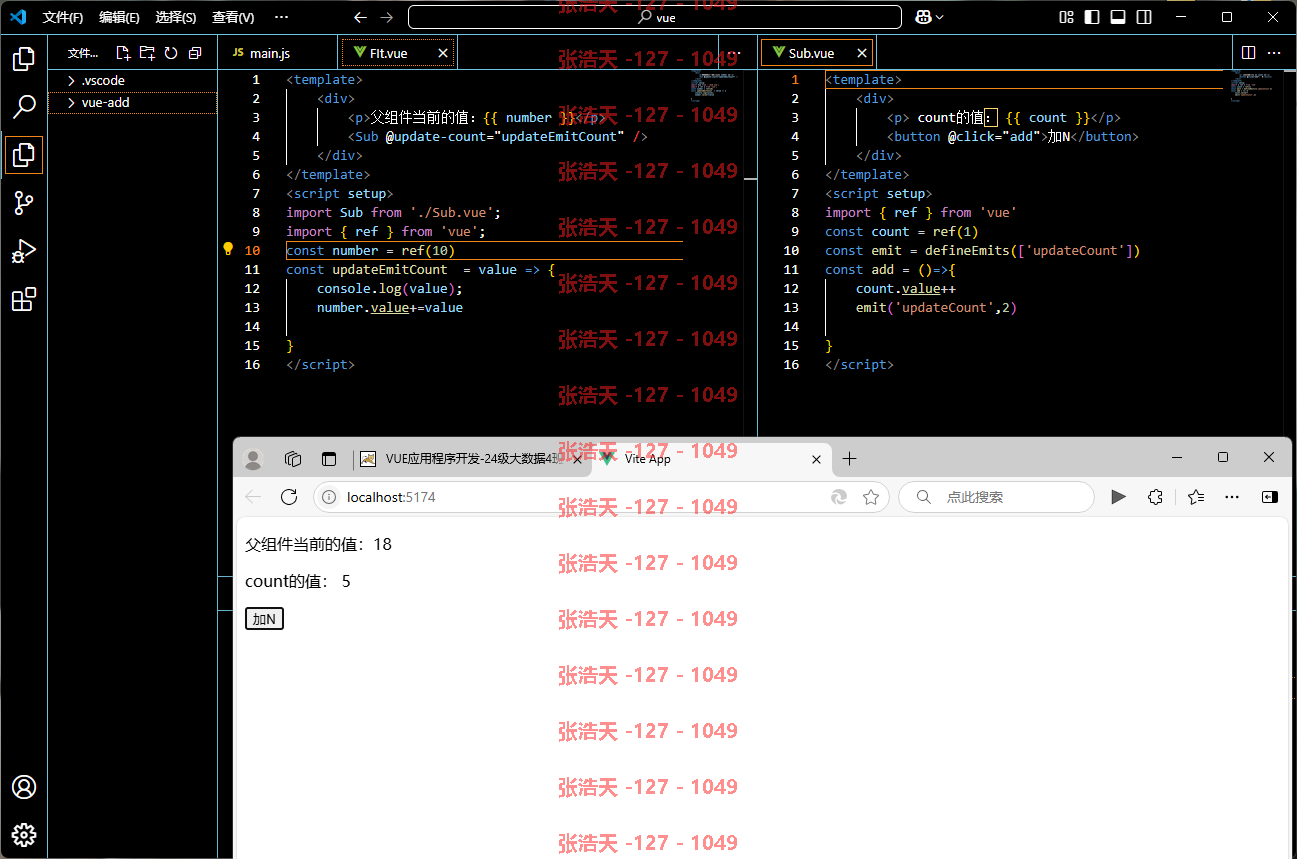This screenshot has width=1297, height=859.
Task: Open more actions for the Sub.vue editor group
Action: 1274,53
